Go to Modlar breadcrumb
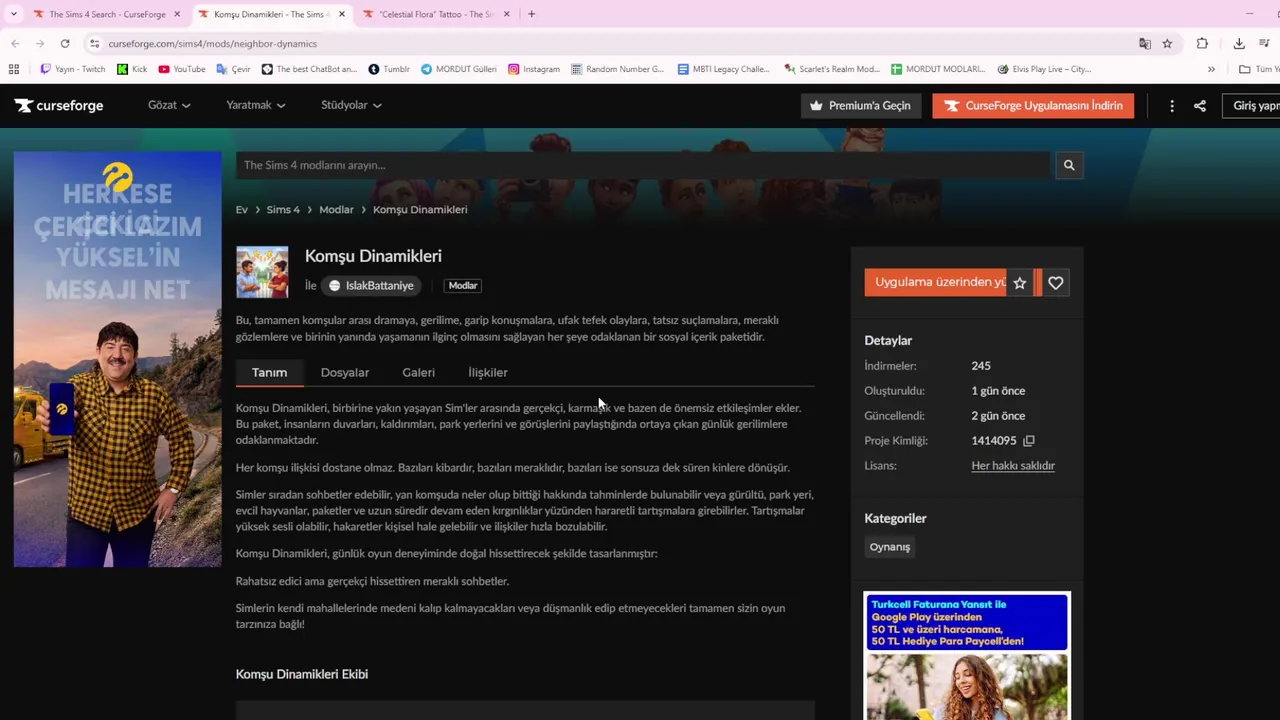This screenshot has width=1280, height=720. coord(336,209)
